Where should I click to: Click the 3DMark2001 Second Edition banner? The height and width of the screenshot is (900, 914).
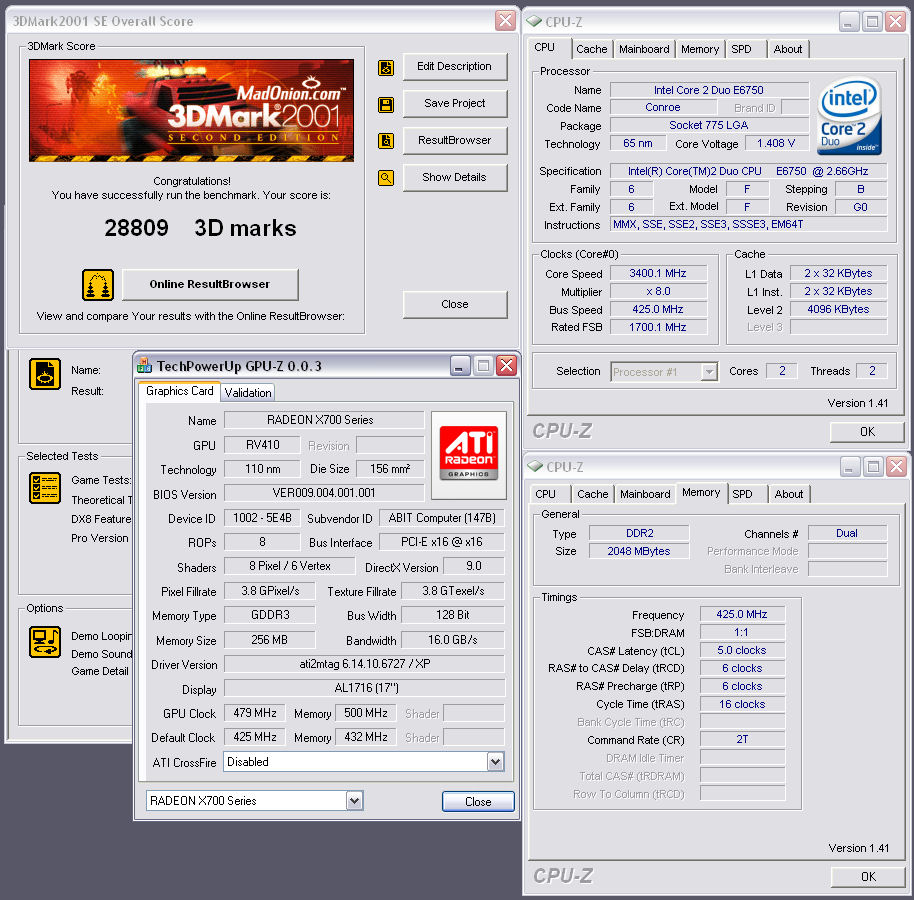pyautogui.click(x=191, y=110)
